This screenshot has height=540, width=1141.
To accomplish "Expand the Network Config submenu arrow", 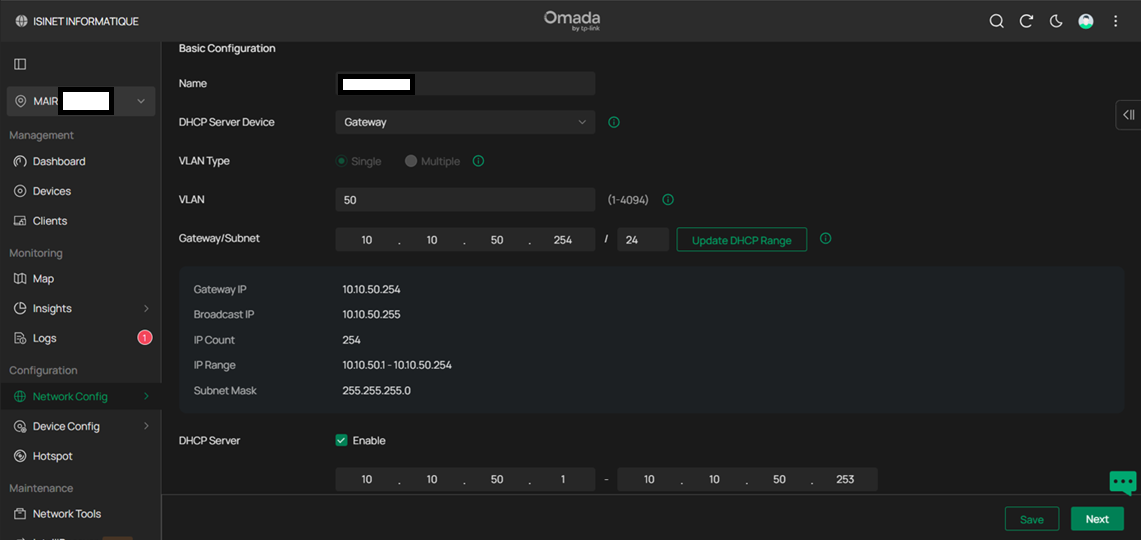I will 146,397.
